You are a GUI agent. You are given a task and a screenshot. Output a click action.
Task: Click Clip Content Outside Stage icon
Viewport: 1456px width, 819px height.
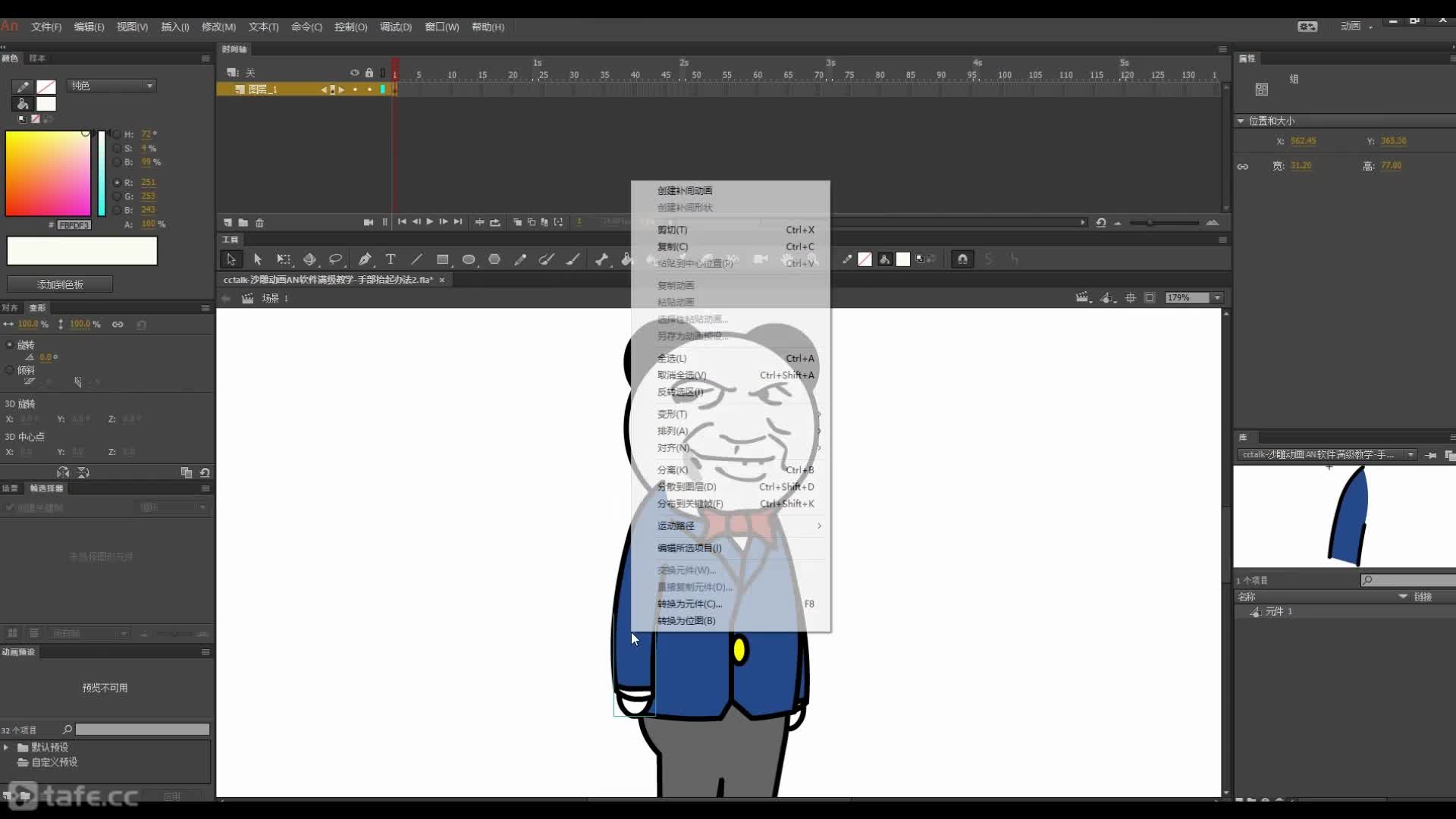(1150, 298)
